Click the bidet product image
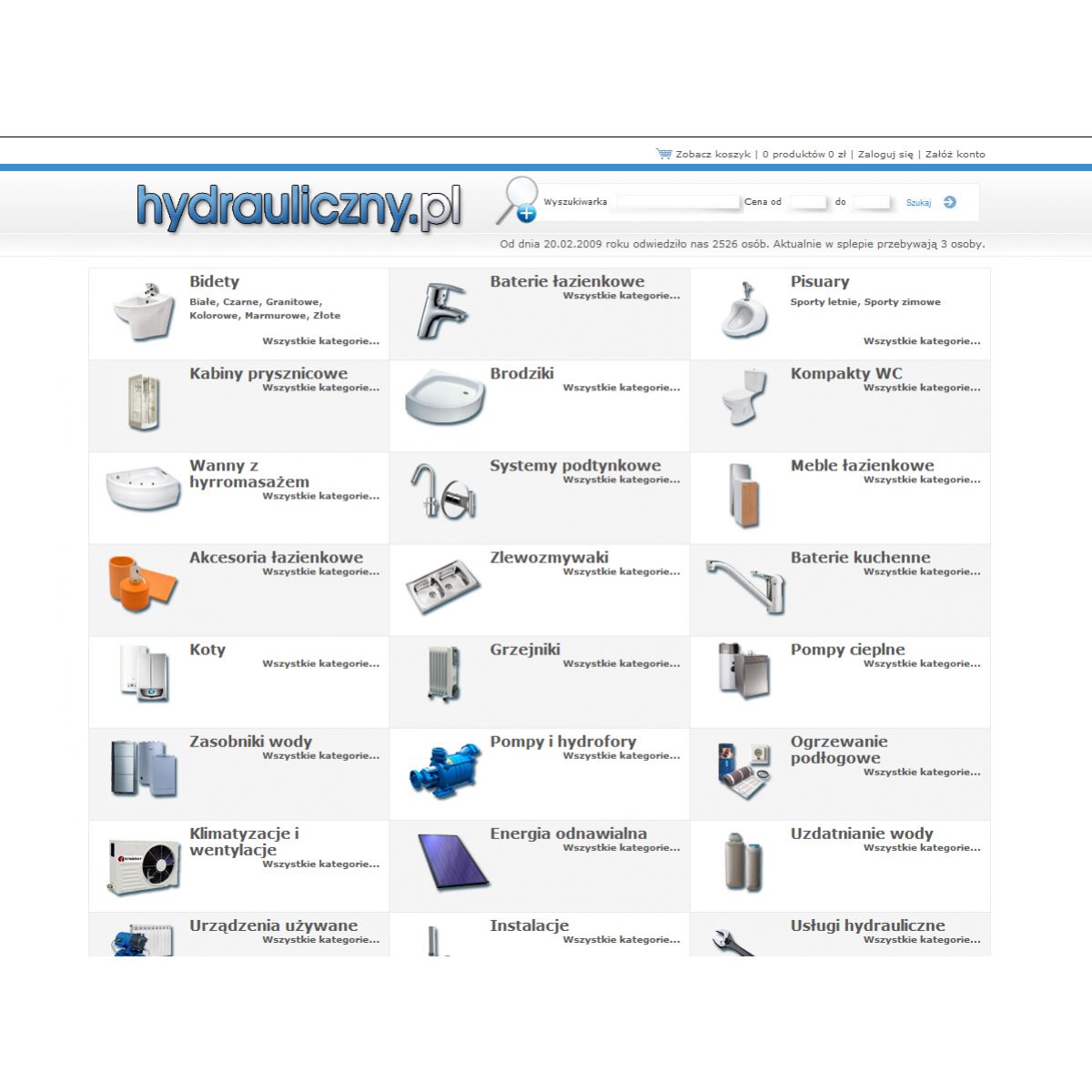Image resolution: width=1092 pixels, height=1092 pixels. [144, 310]
